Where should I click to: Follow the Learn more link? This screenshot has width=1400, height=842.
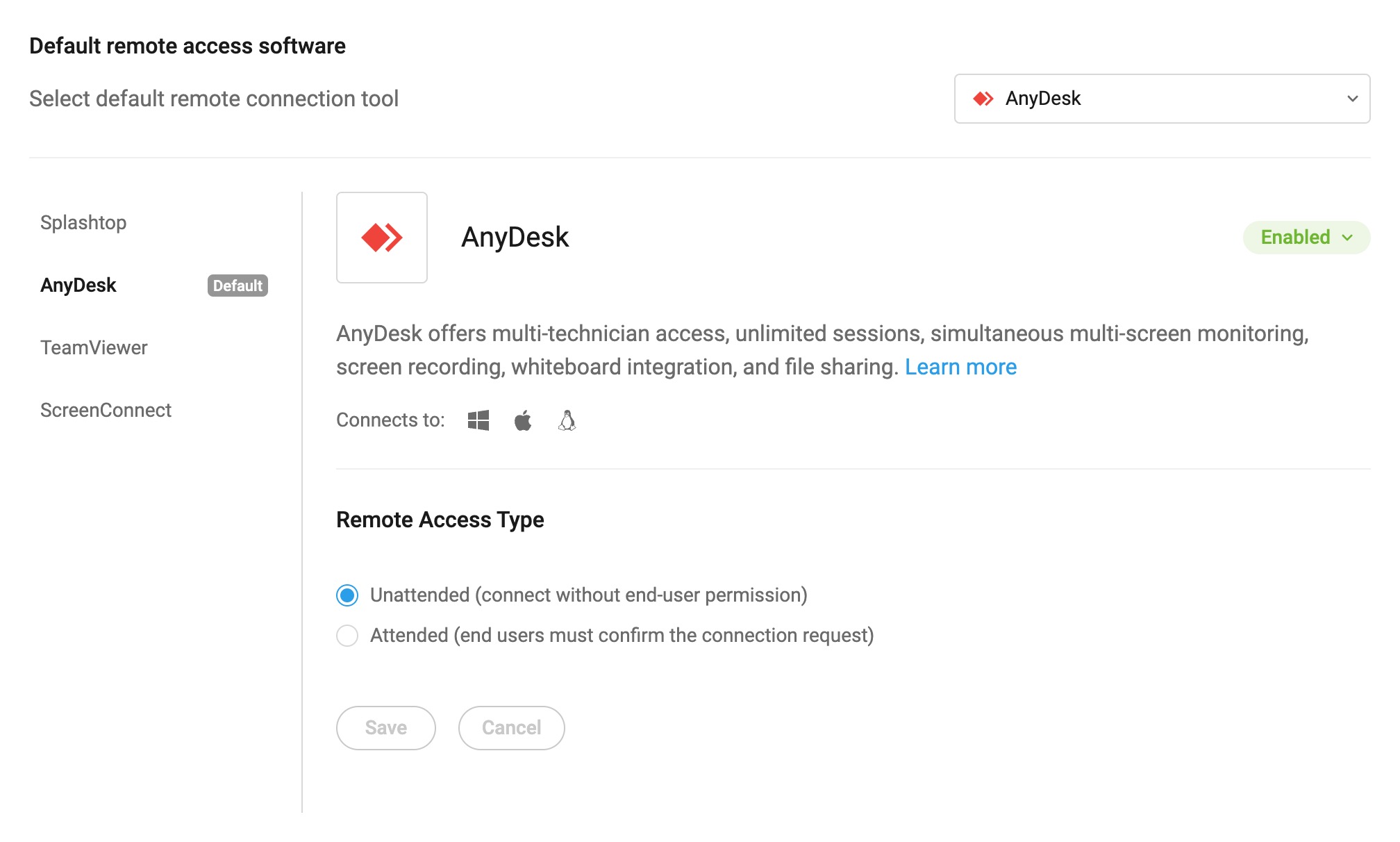[x=960, y=367]
